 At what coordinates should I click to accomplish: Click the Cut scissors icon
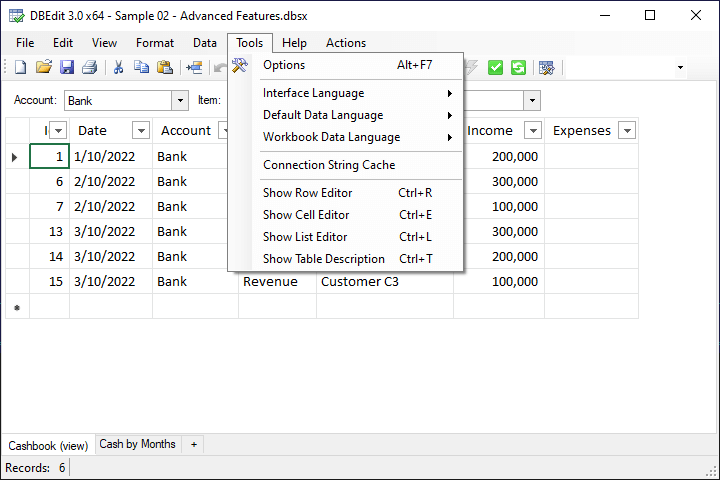[x=118, y=67]
